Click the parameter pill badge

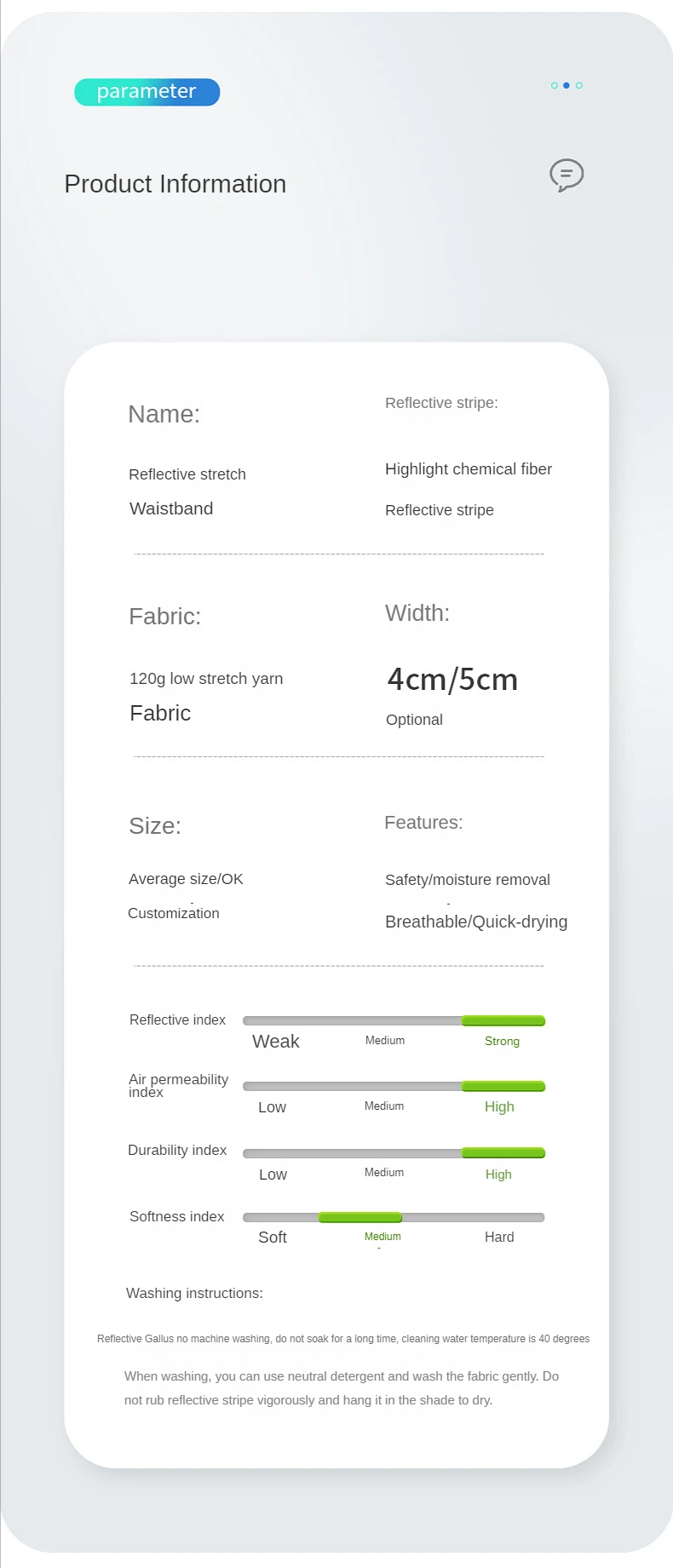click(x=147, y=92)
